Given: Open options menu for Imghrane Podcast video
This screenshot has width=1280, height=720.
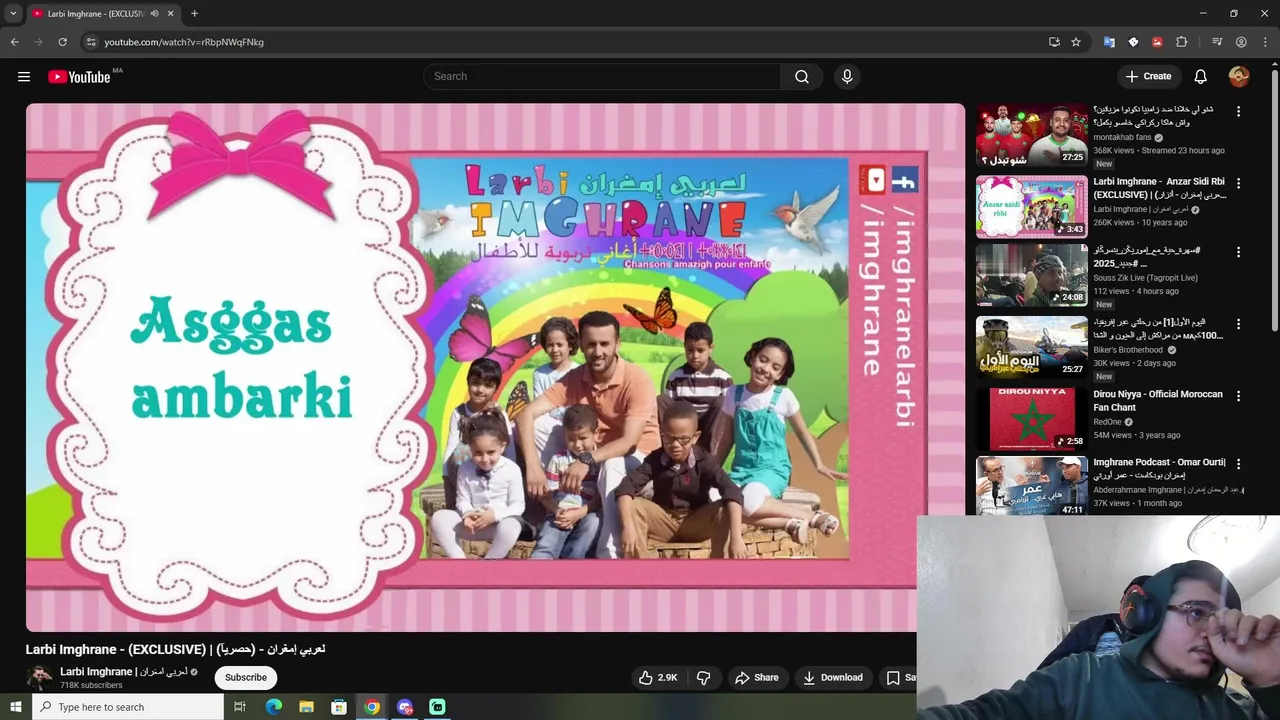Looking at the screenshot, I should click(x=1238, y=464).
